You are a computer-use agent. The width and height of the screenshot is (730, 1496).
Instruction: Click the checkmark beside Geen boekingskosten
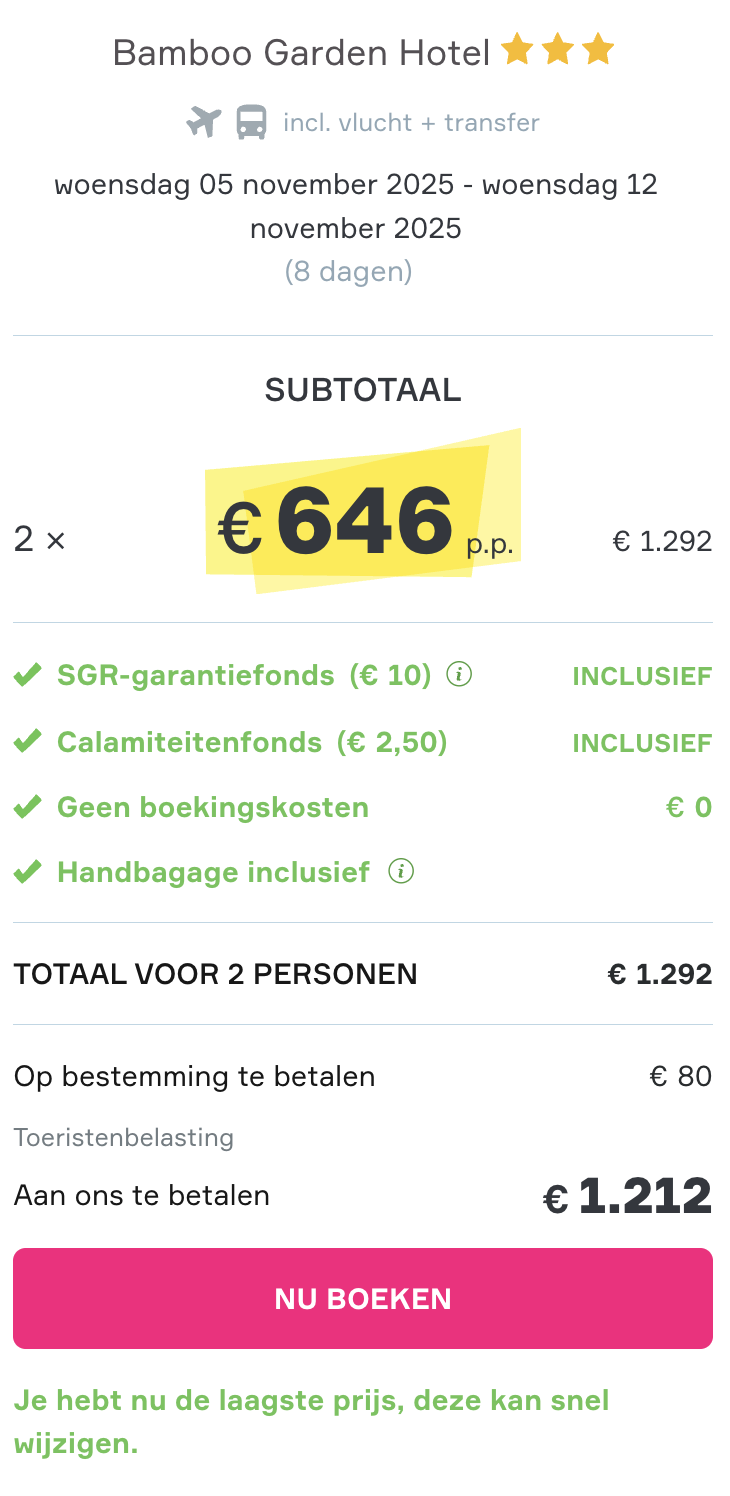pos(27,805)
